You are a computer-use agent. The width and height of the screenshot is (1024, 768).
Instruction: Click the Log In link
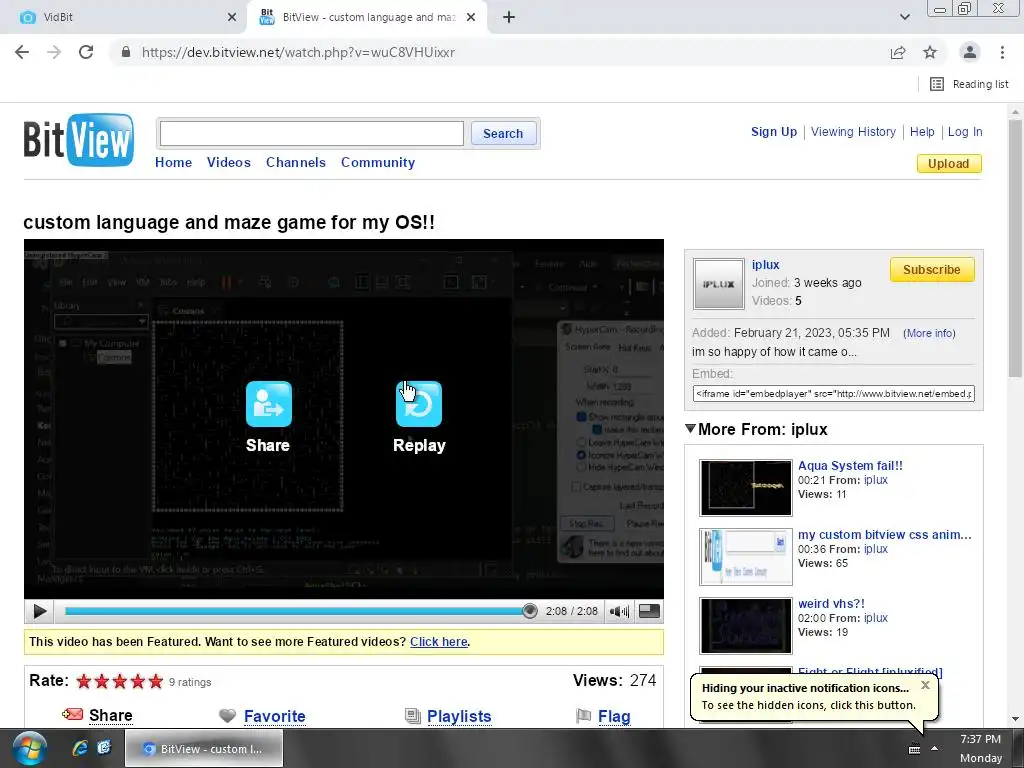pos(965,132)
